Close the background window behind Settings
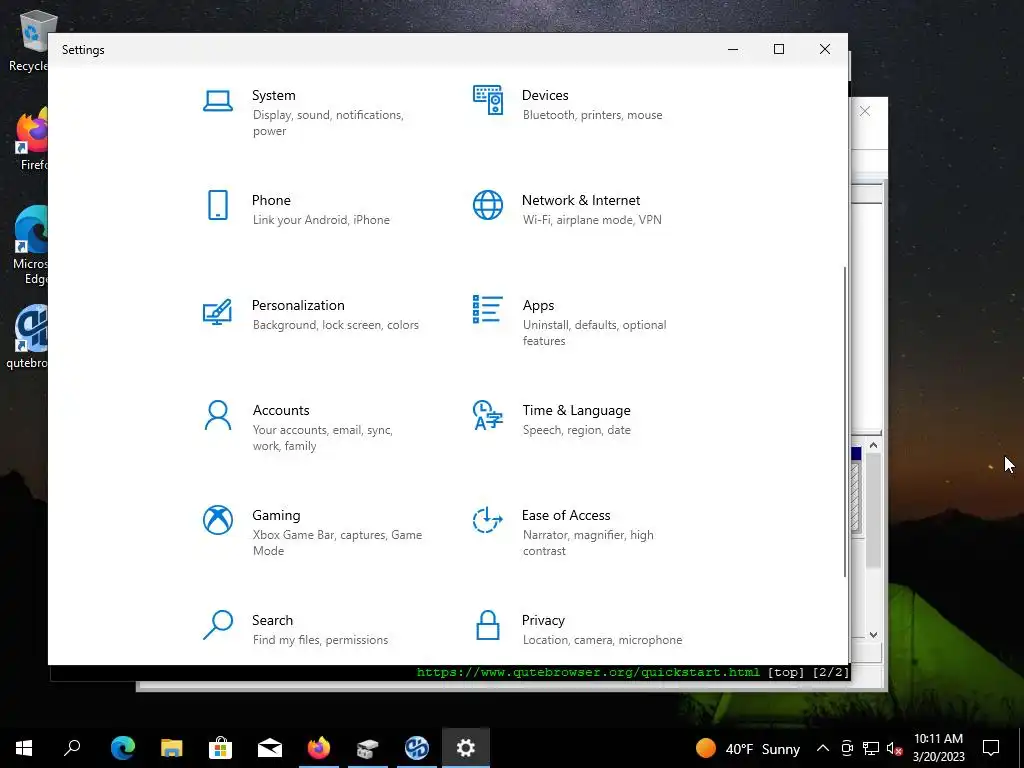 (x=865, y=112)
